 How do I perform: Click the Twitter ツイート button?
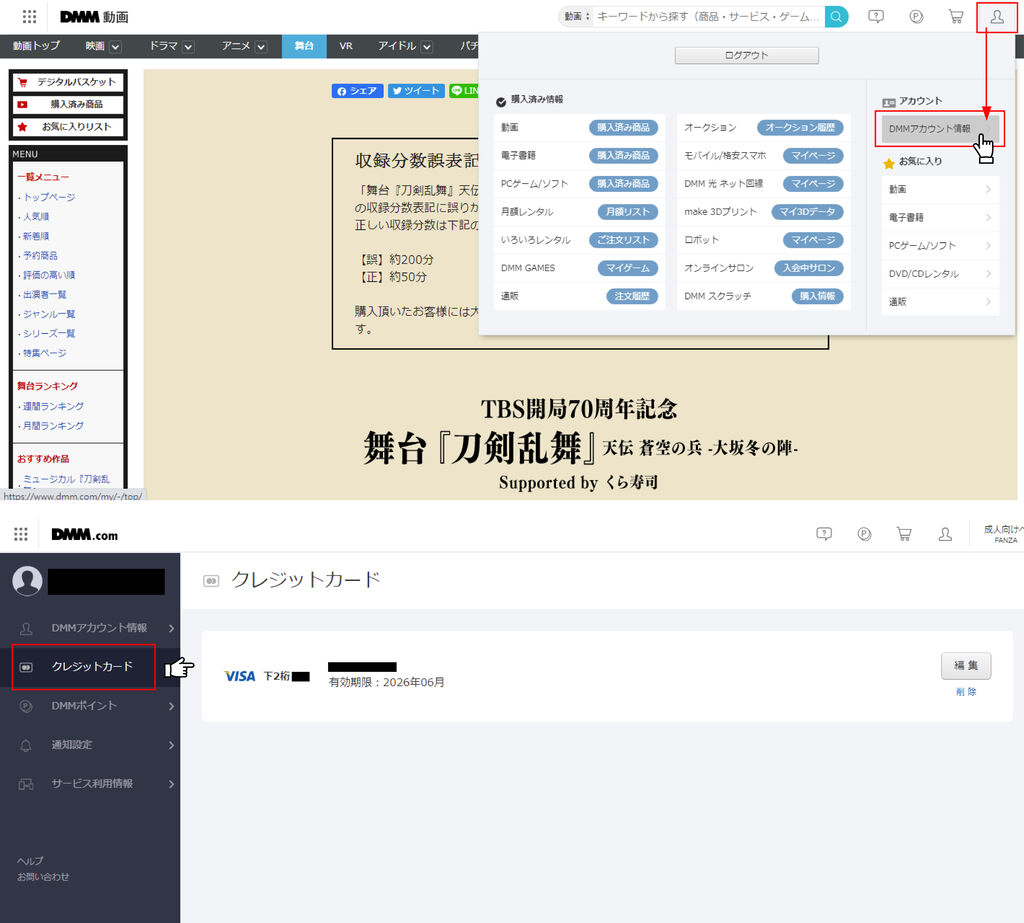tap(416, 91)
